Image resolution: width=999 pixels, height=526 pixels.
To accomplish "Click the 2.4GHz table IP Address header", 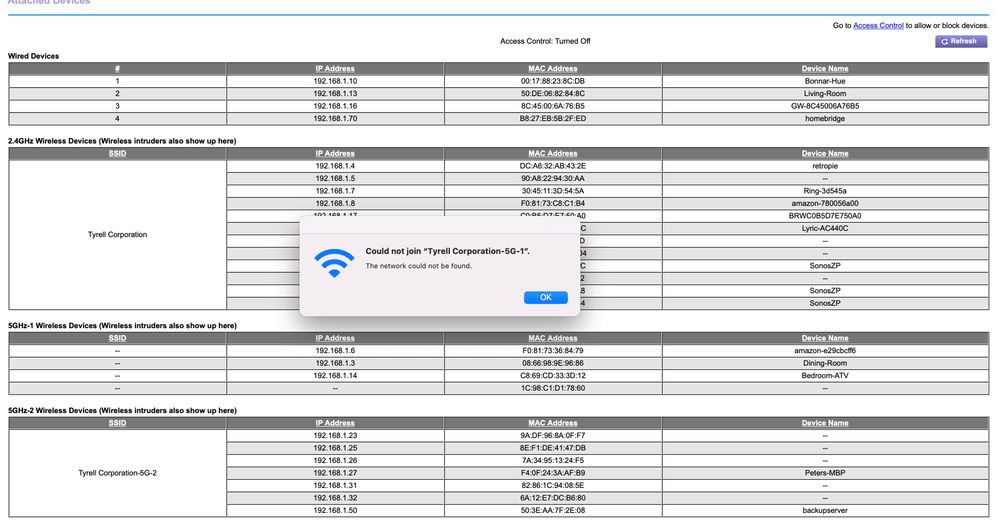I will click(x=334, y=153).
